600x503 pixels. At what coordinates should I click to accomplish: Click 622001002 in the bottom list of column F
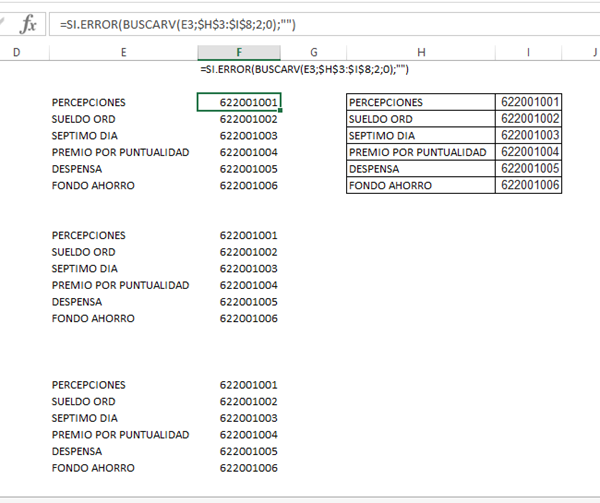[249, 402]
